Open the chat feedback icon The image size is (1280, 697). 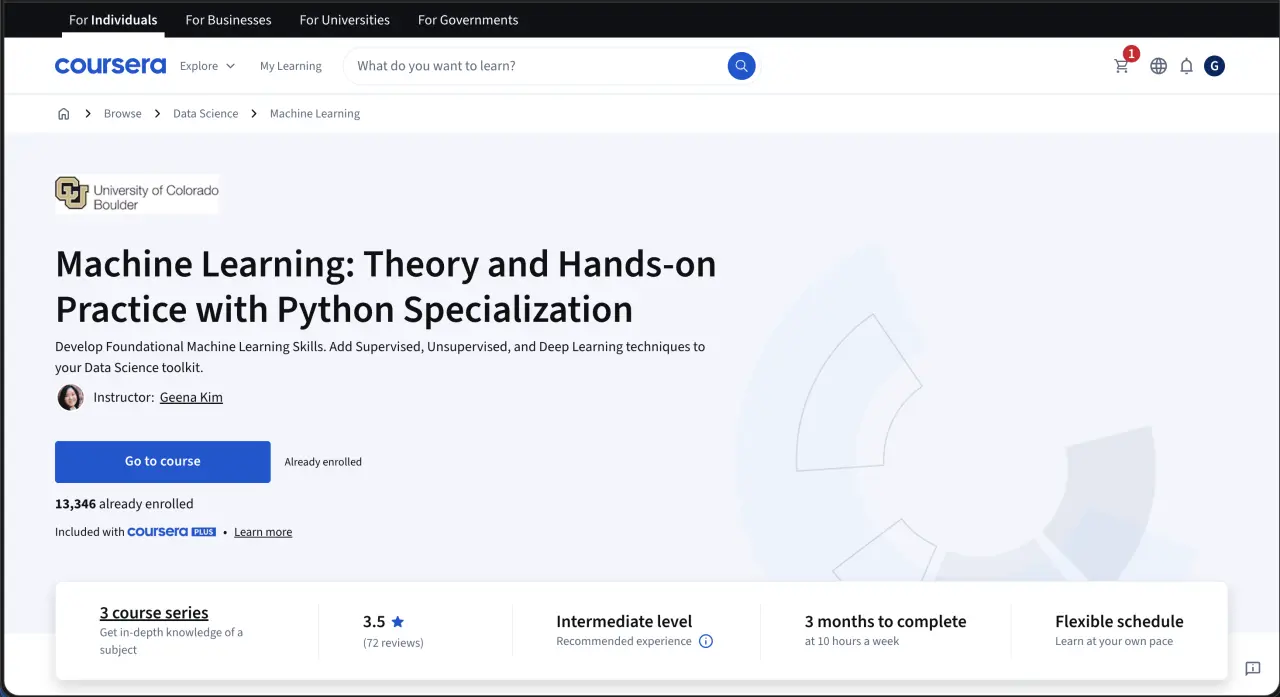[1252, 668]
